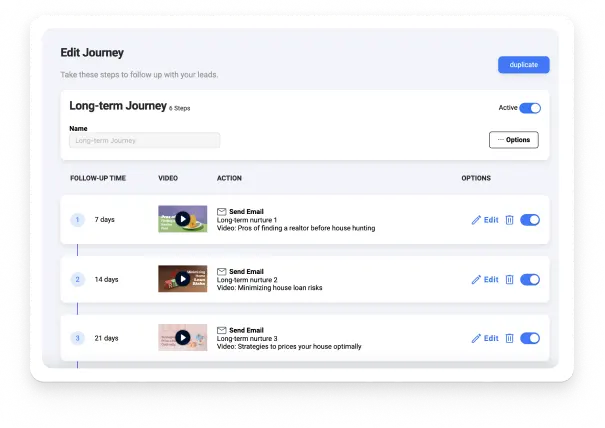The height and width of the screenshot is (428, 605).
Task: Click the pencil Edit icon for Long-term nurture 1
Action: [477, 220]
